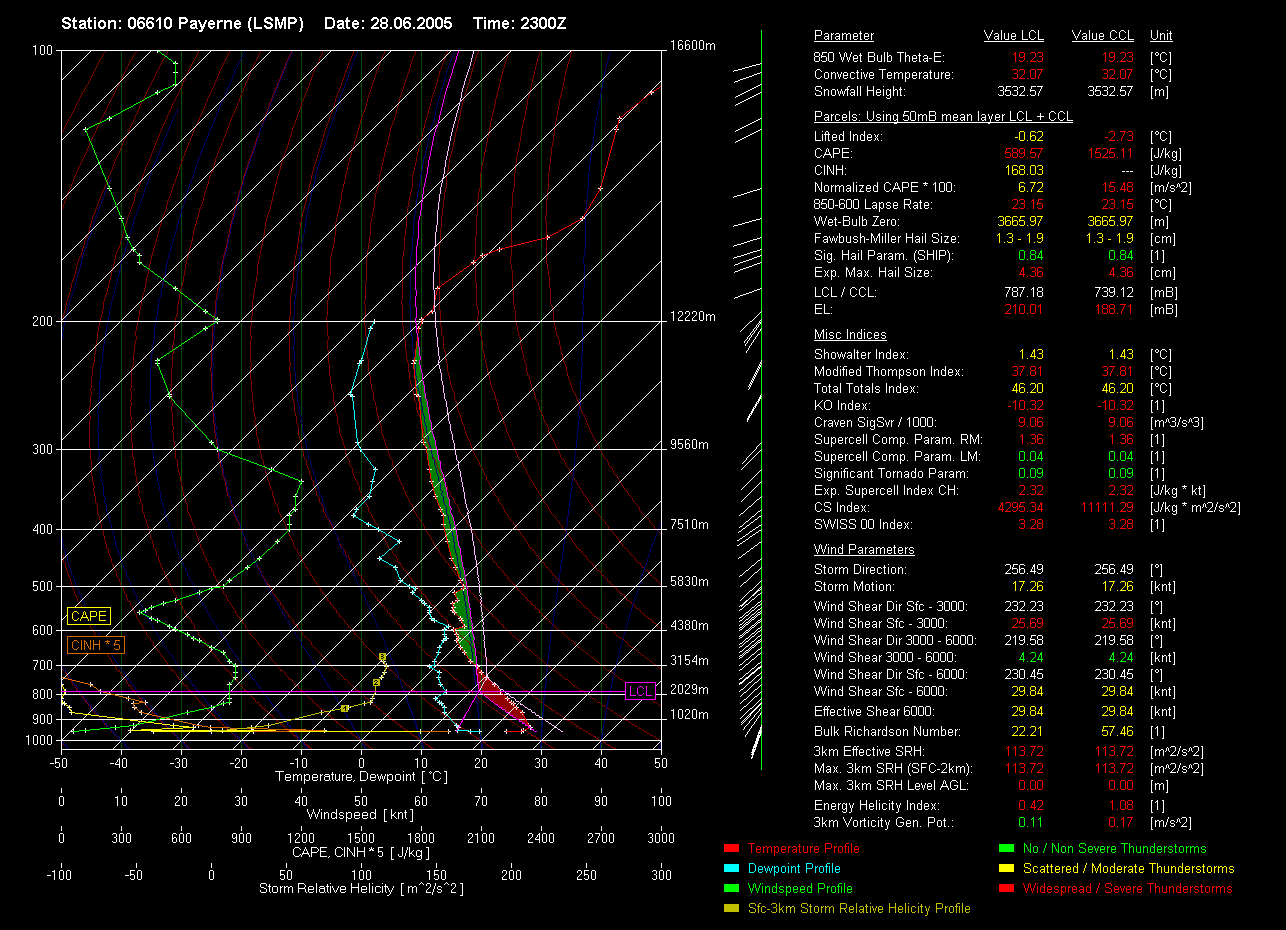Select the Date: 28.06.2005 header text
This screenshot has height=930, width=1286.
coord(388,23)
